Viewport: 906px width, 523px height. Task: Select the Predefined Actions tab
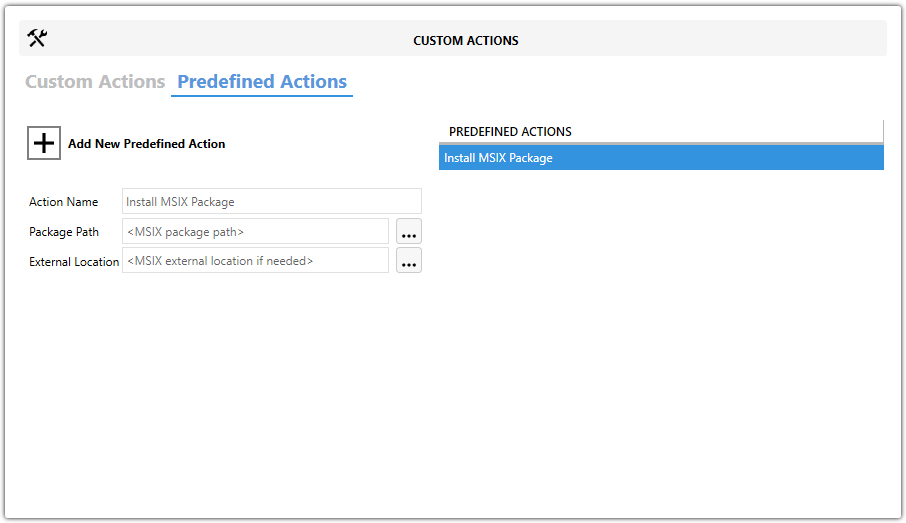coord(262,81)
